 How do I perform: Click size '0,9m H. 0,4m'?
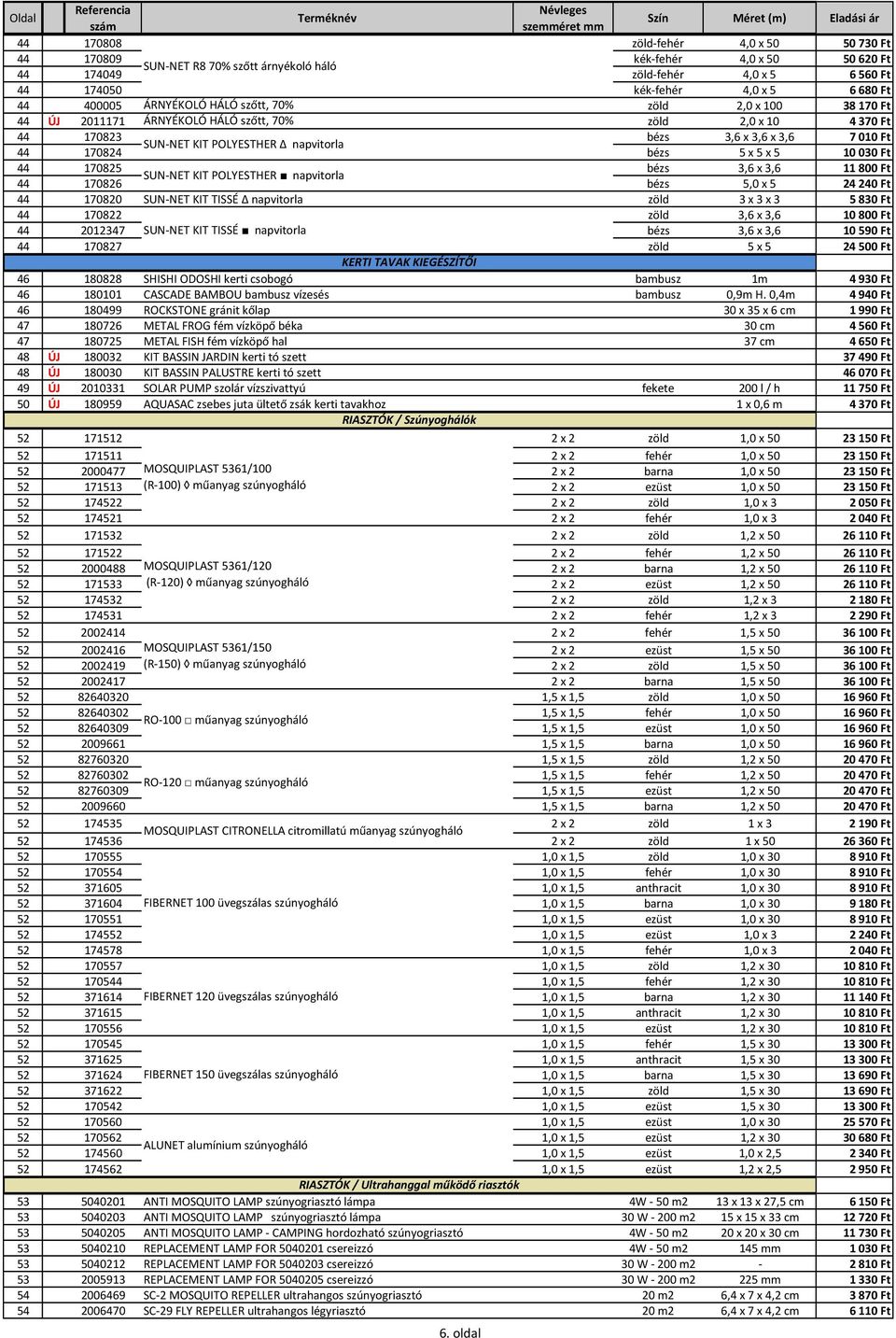pos(761,294)
